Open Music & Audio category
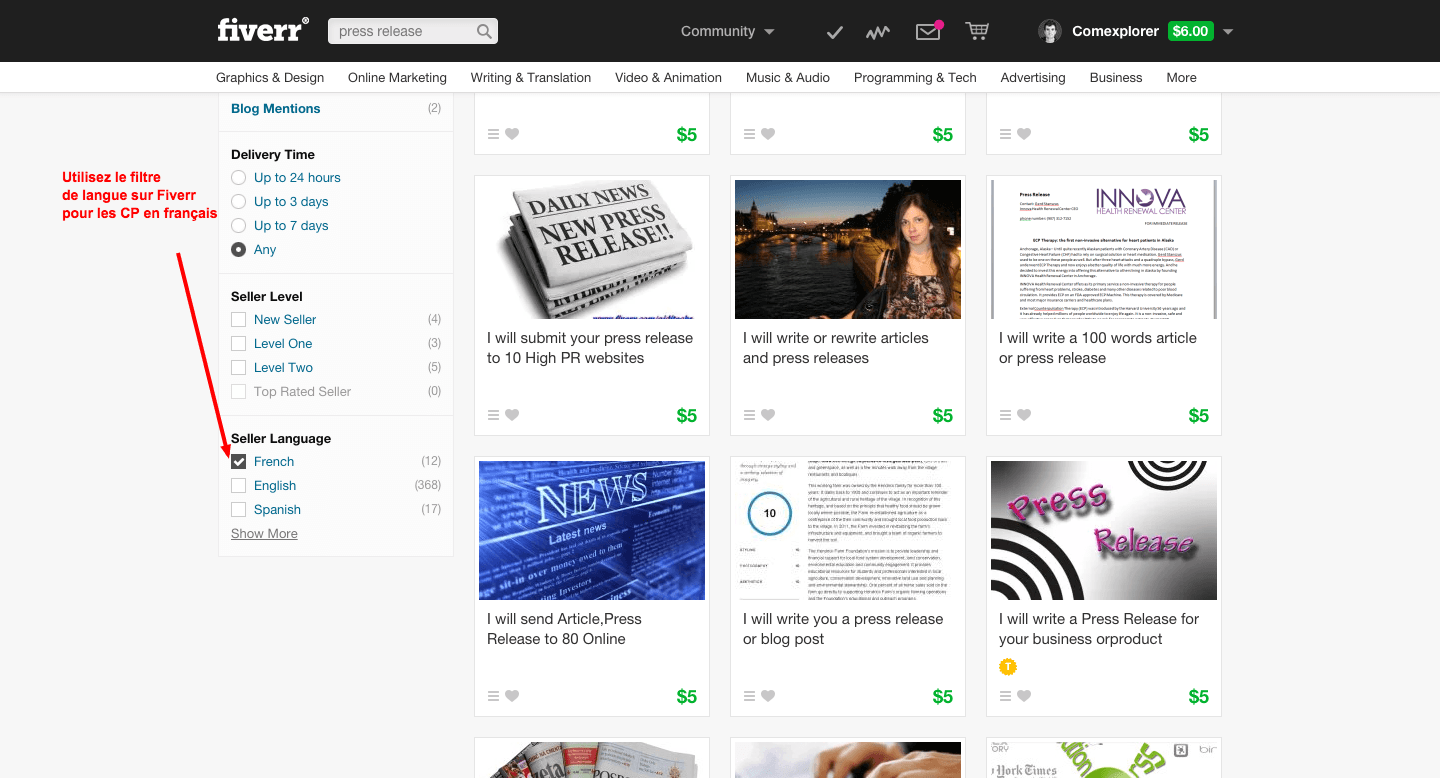Image resolution: width=1440 pixels, height=778 pixels. [788, 77]
